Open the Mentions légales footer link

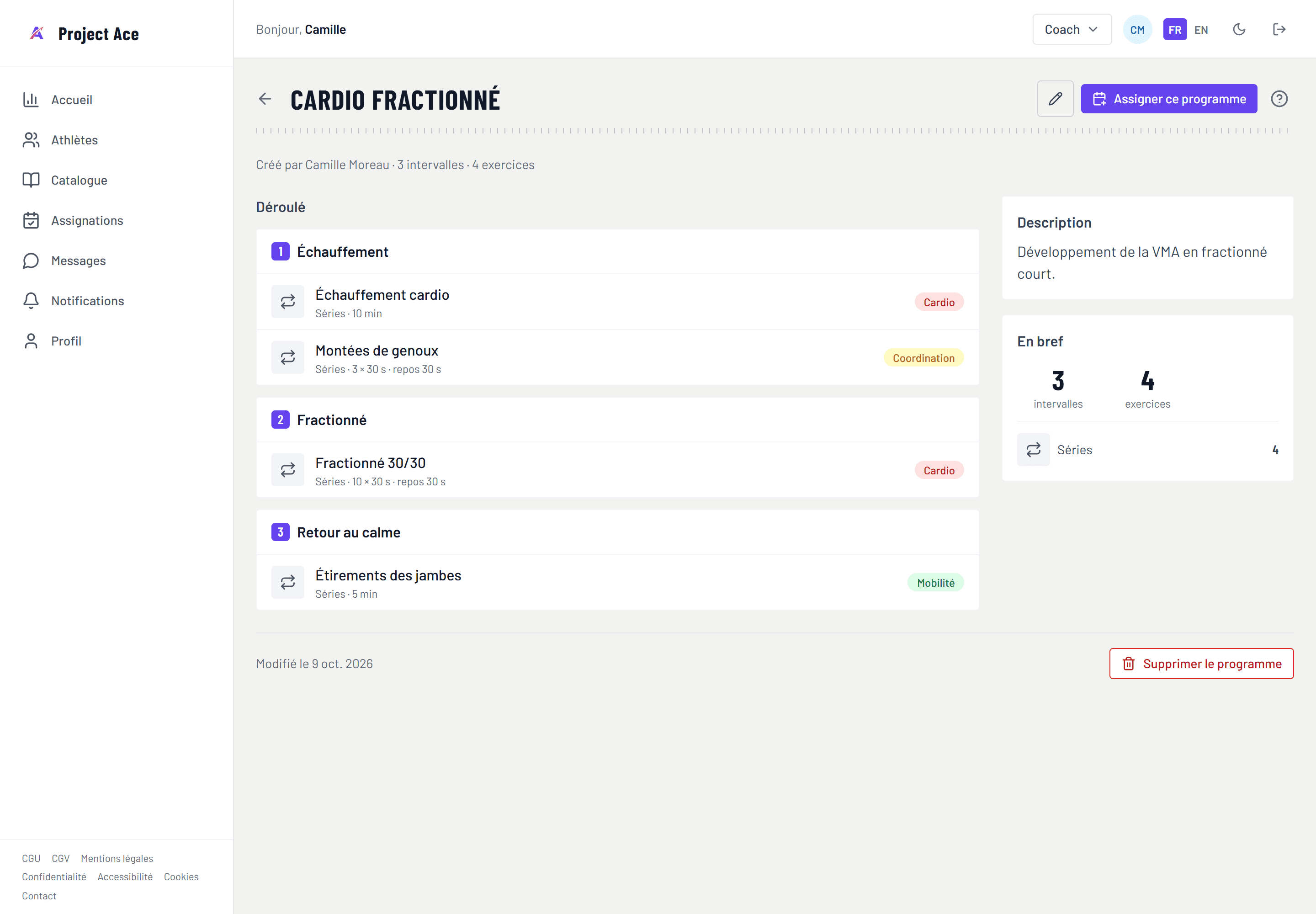coord(117,858)
